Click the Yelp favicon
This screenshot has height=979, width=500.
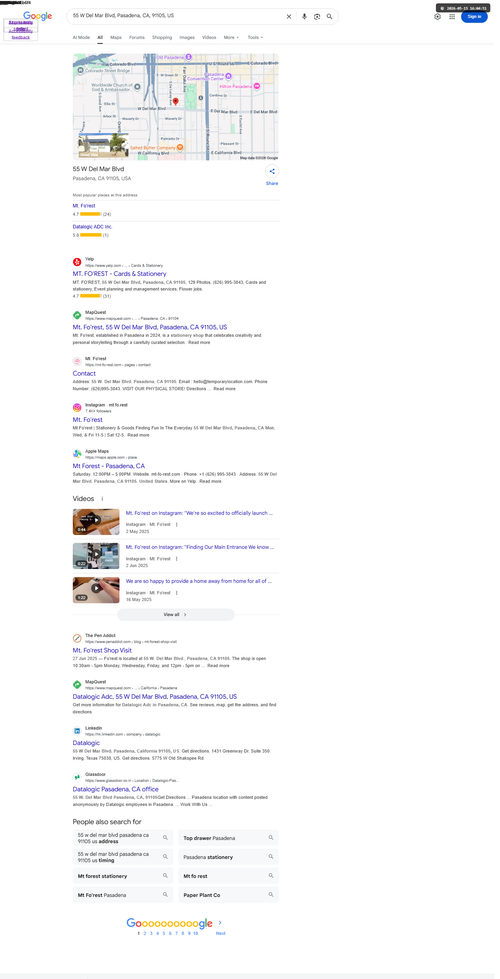click(x=77, y=262)
